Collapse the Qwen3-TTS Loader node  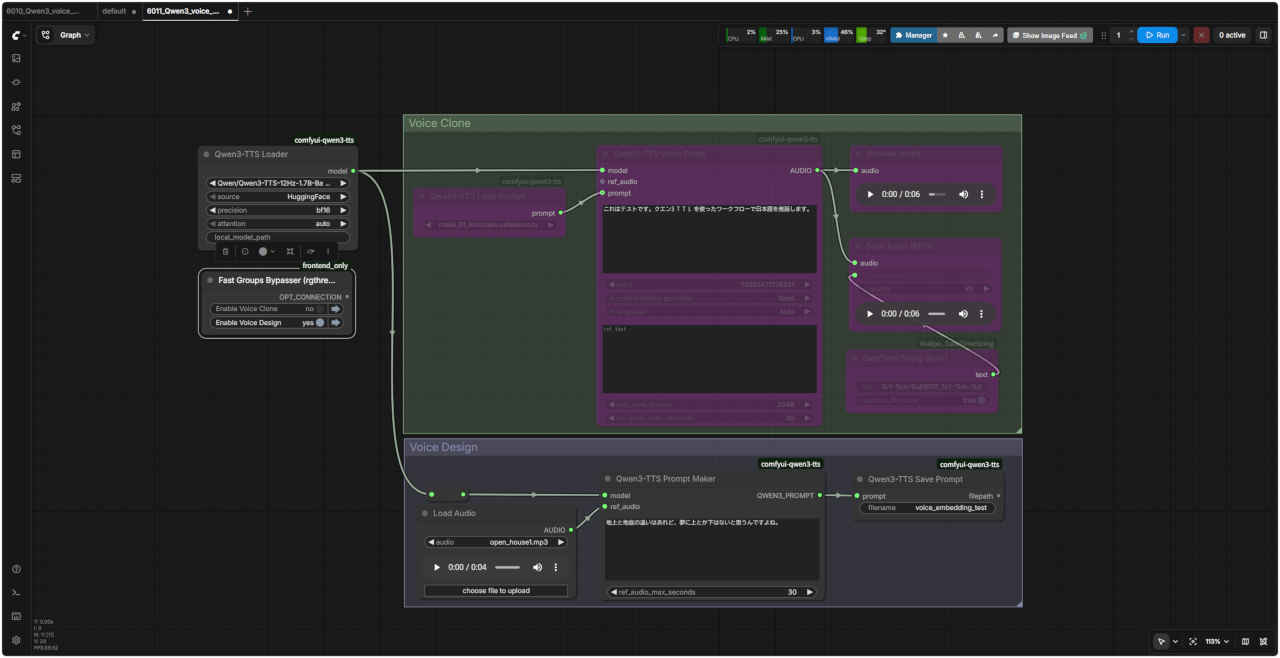206,155
